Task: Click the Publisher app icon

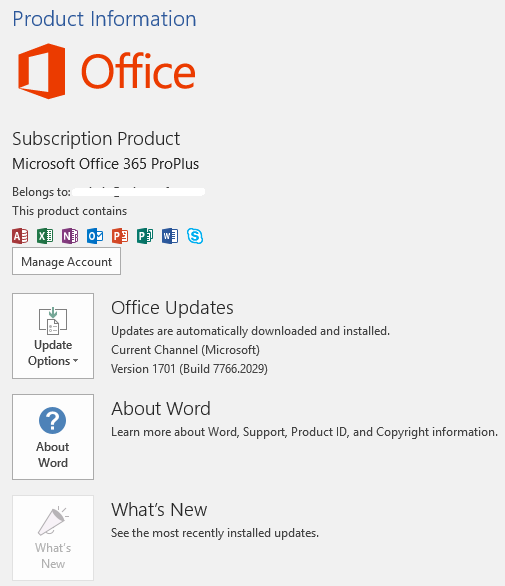Action: tap(145, 236)
